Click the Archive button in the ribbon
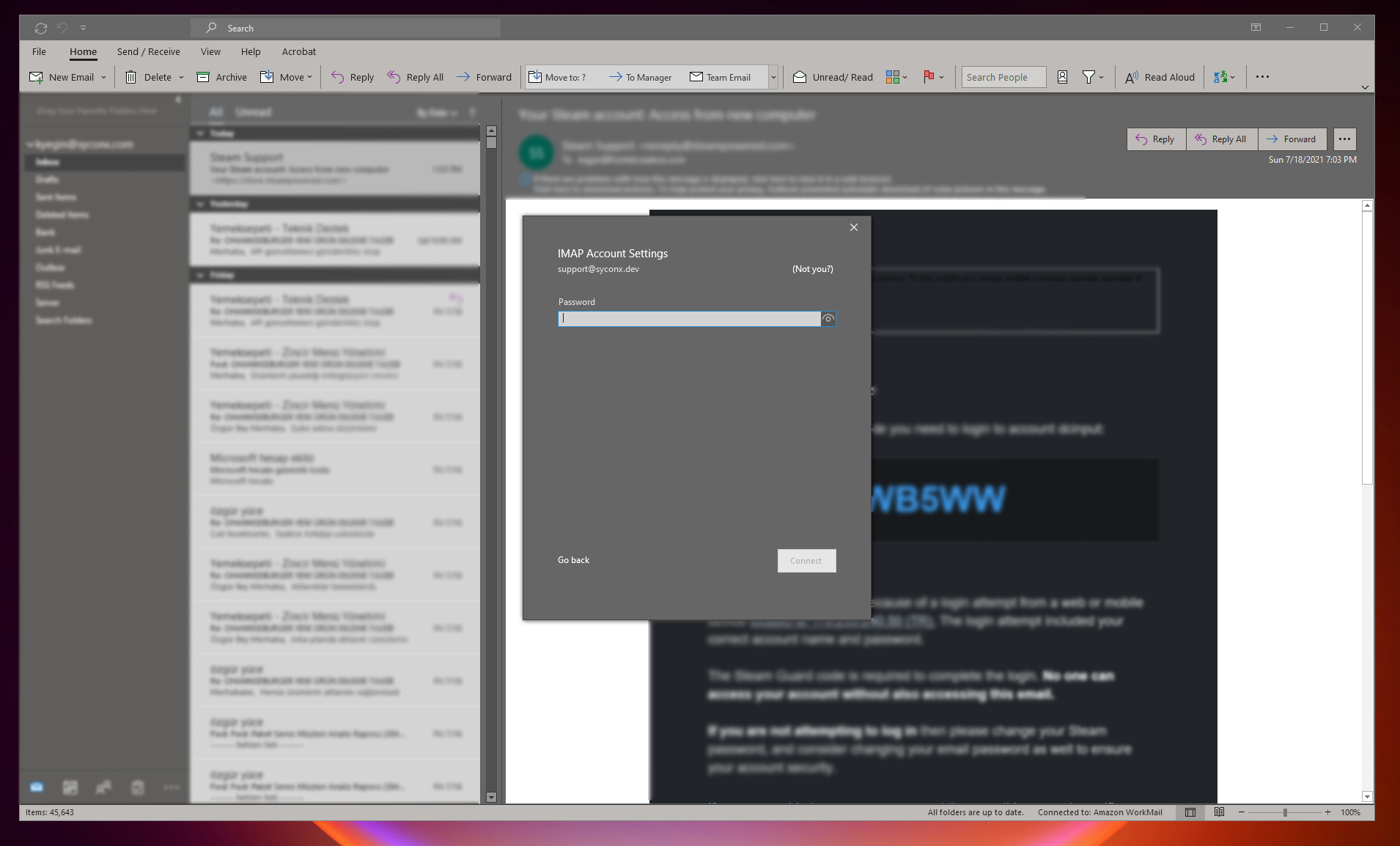The image size is (1400, 846). pos(221,77)
